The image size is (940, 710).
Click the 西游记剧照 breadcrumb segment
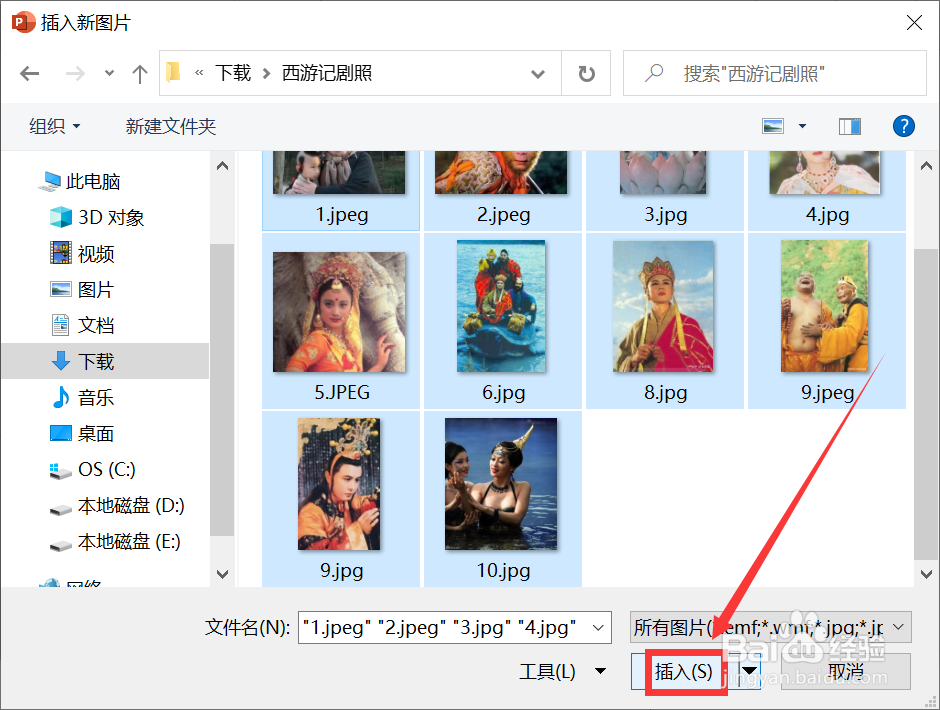point(327,73)
